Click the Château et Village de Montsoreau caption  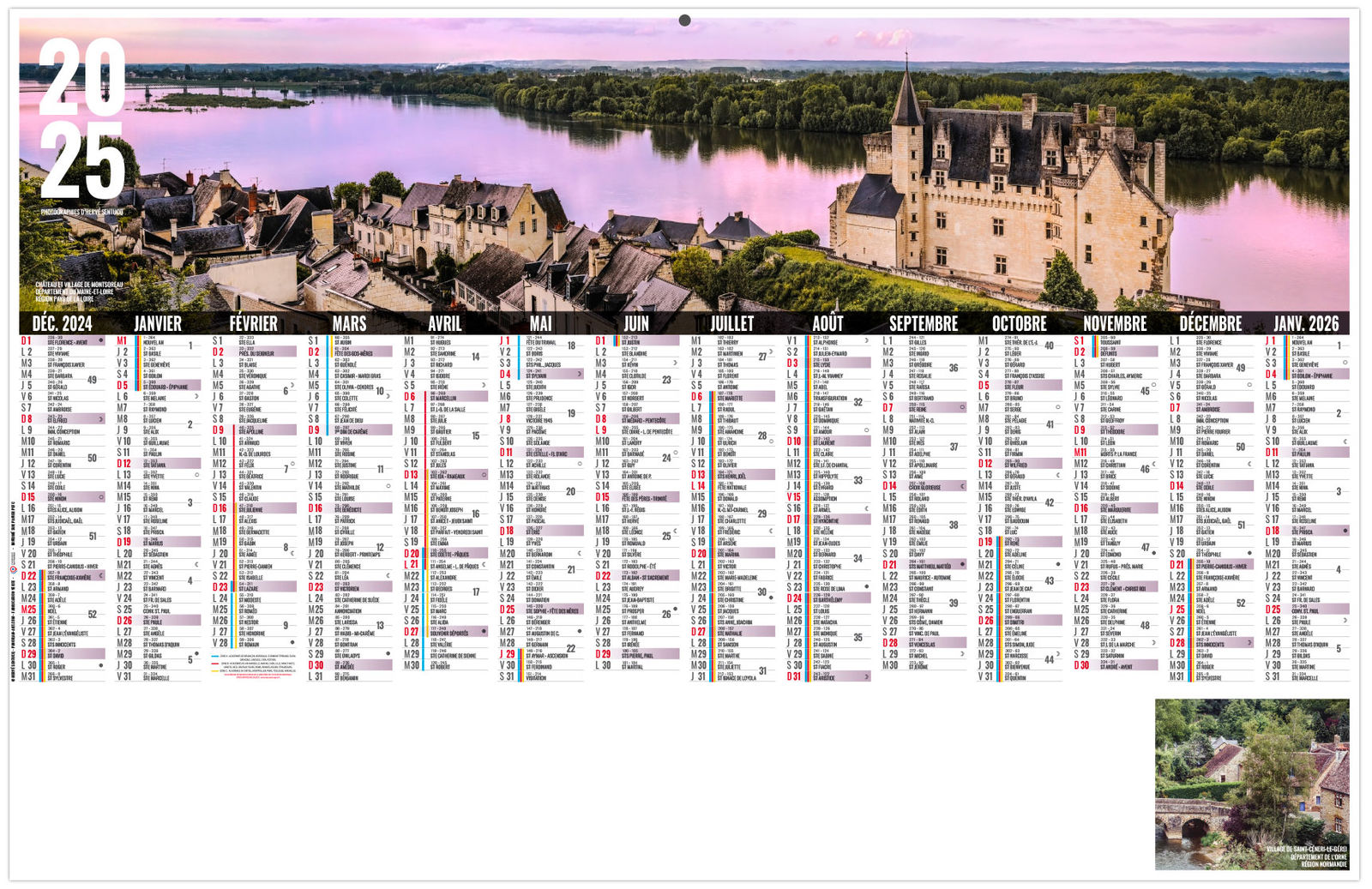pos(79,292)
